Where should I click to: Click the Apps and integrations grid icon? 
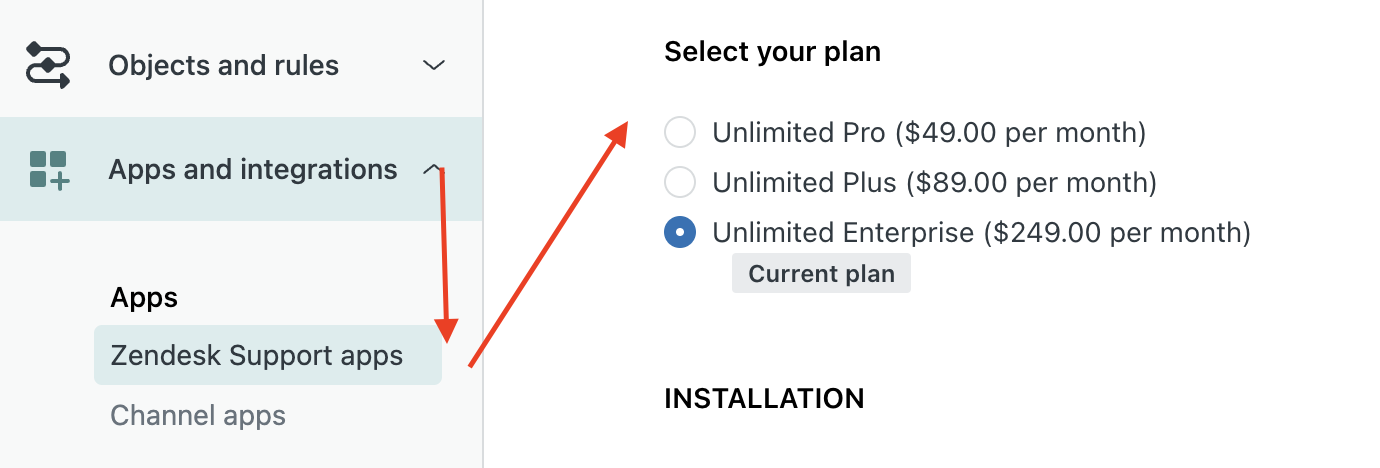[48, 169]
